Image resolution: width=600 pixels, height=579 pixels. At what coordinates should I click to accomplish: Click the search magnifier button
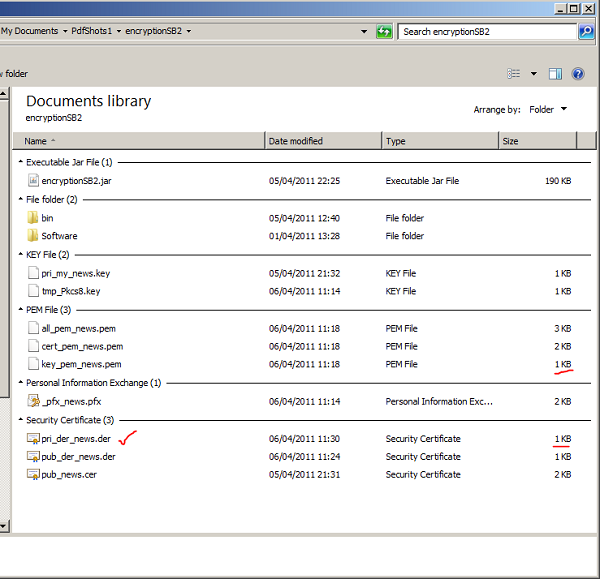pyautogui.click(x=586, y=31)
